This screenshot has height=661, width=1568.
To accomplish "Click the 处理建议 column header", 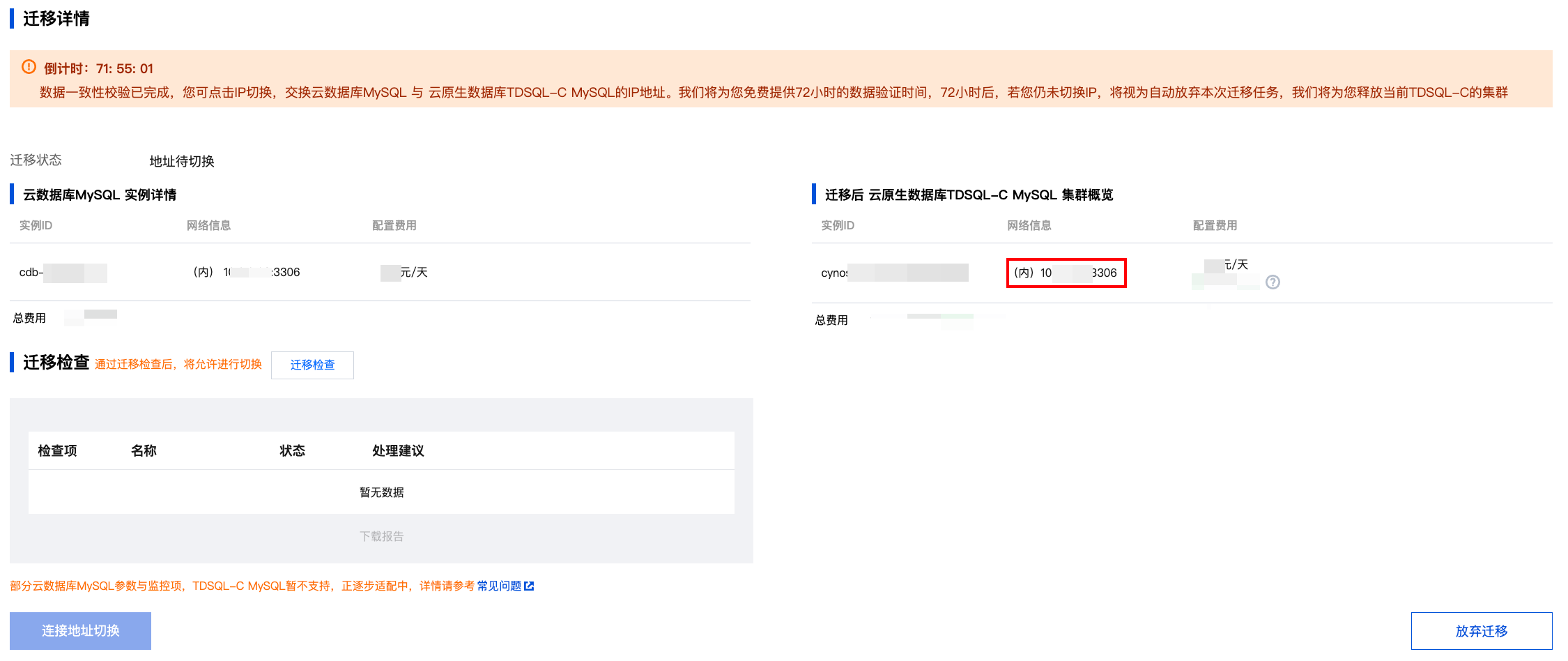I will coord(398,450).
